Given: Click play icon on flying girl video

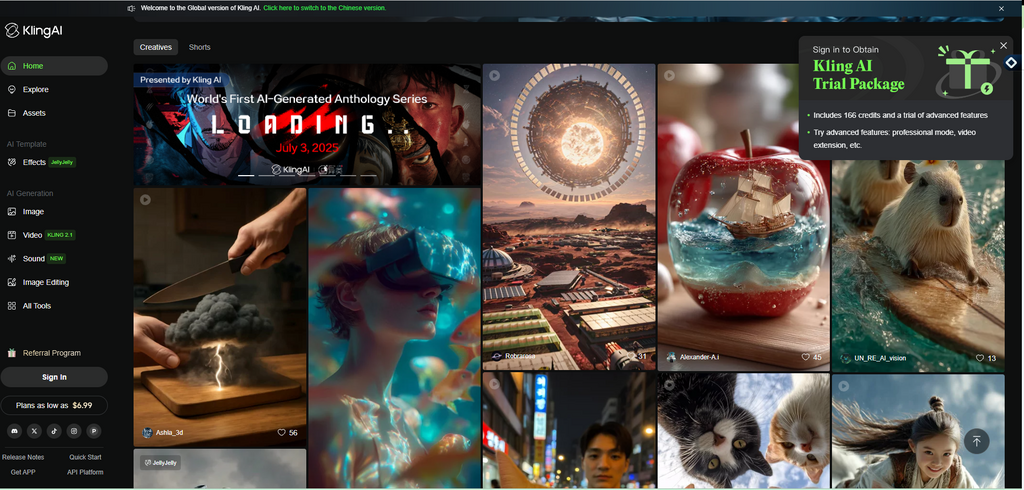Looking at the screenshot, I should point(844,386).
